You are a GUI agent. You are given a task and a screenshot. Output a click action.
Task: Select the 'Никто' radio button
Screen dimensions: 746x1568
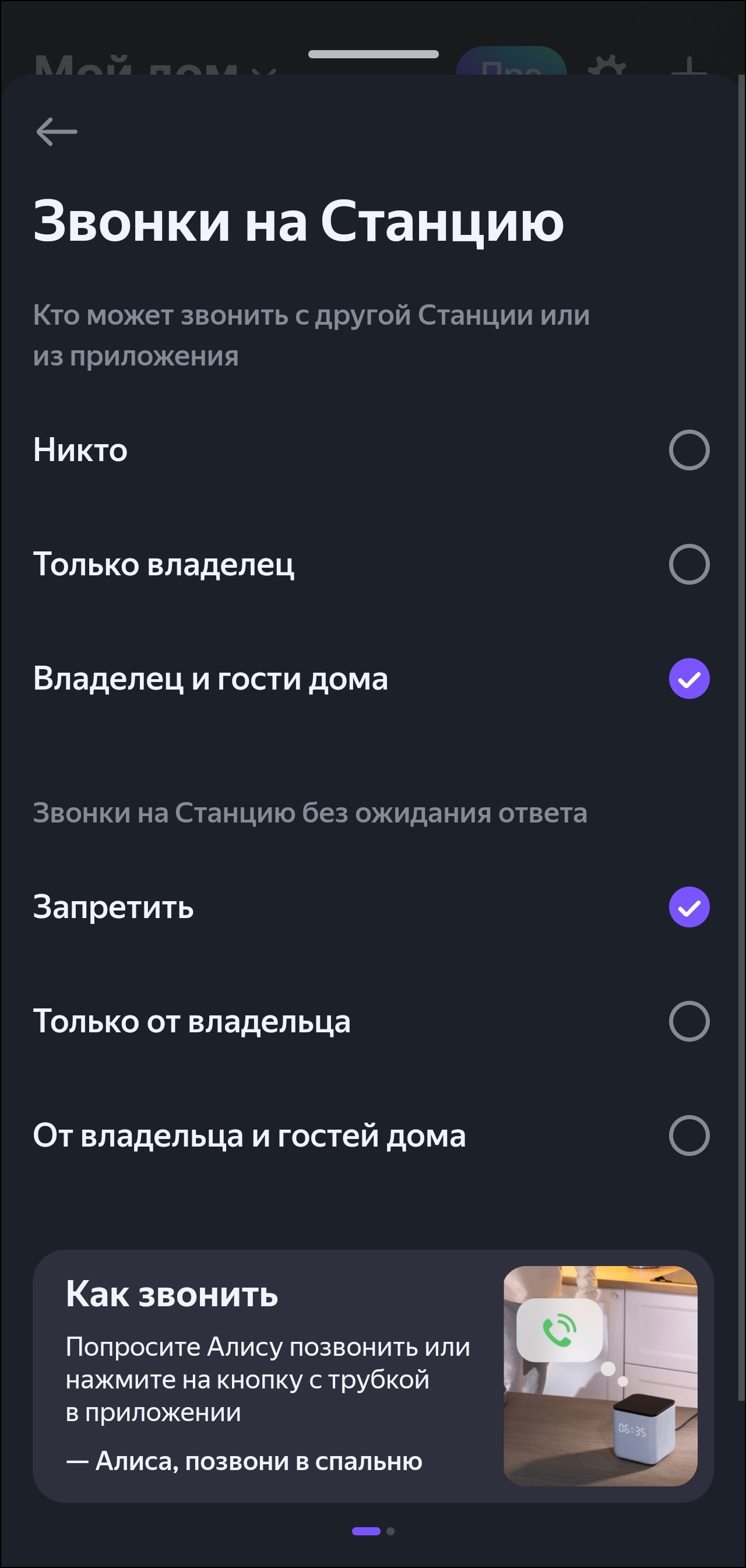click(x=689, y=451)
